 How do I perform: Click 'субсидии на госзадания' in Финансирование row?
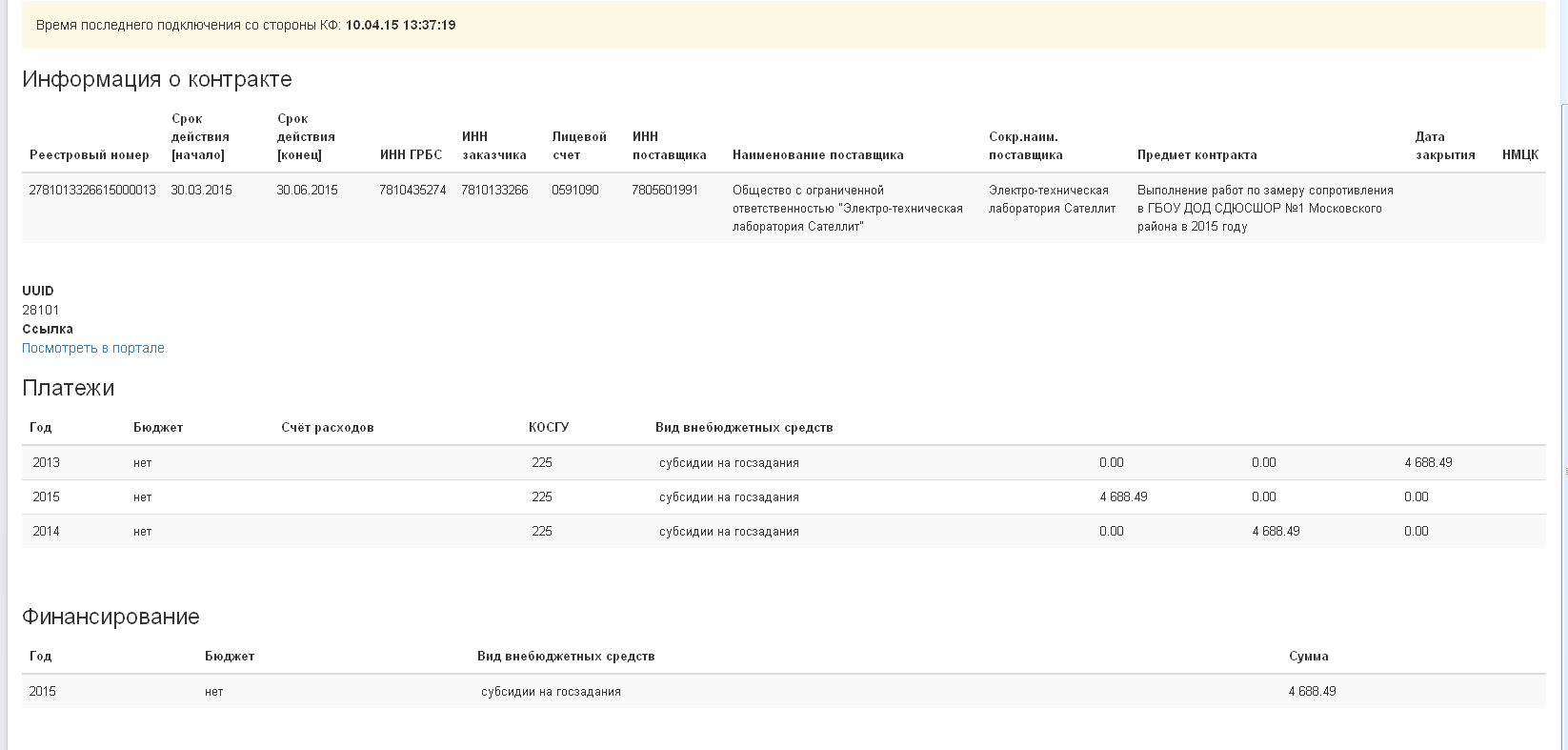point(551,691)
